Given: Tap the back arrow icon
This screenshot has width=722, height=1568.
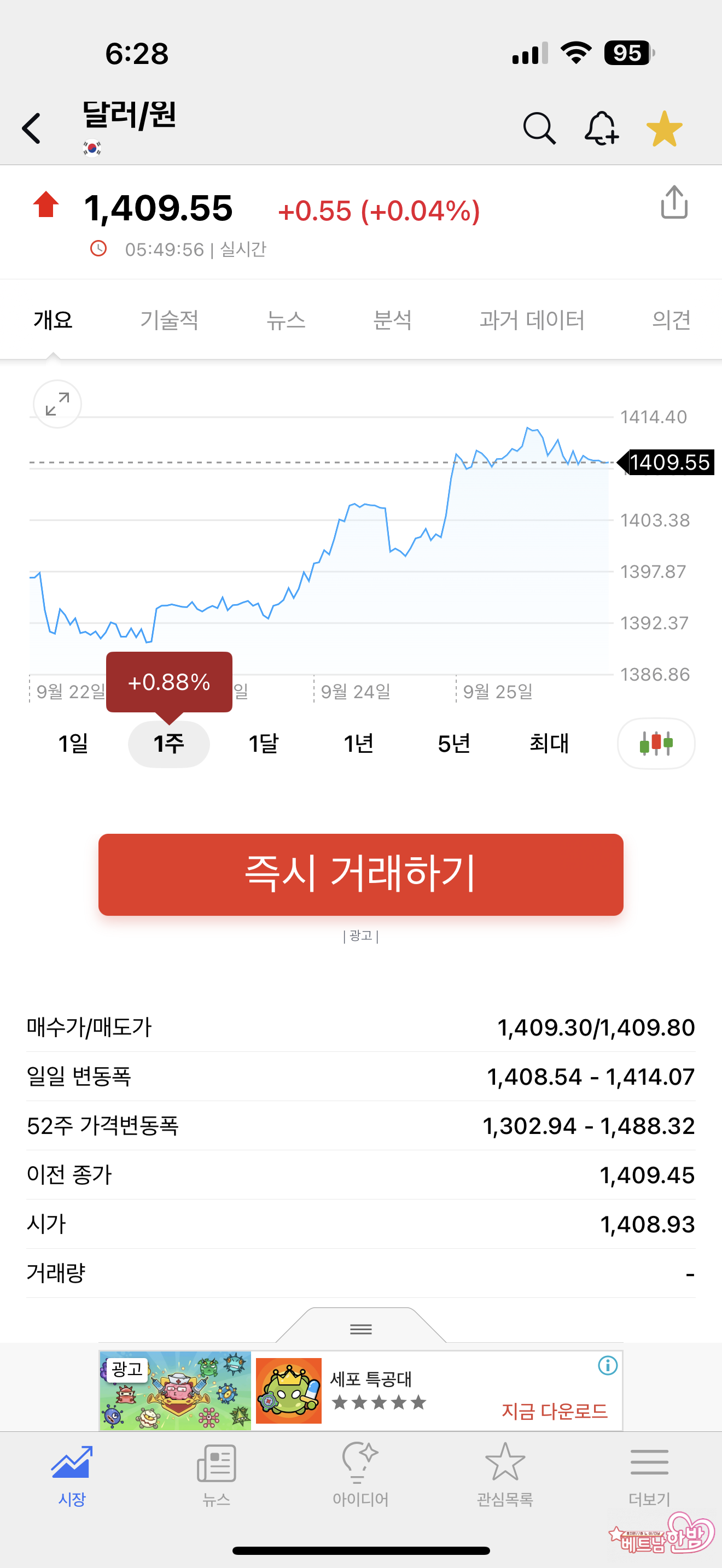Looking at the screenshot, I should click(x=32, y=128).
